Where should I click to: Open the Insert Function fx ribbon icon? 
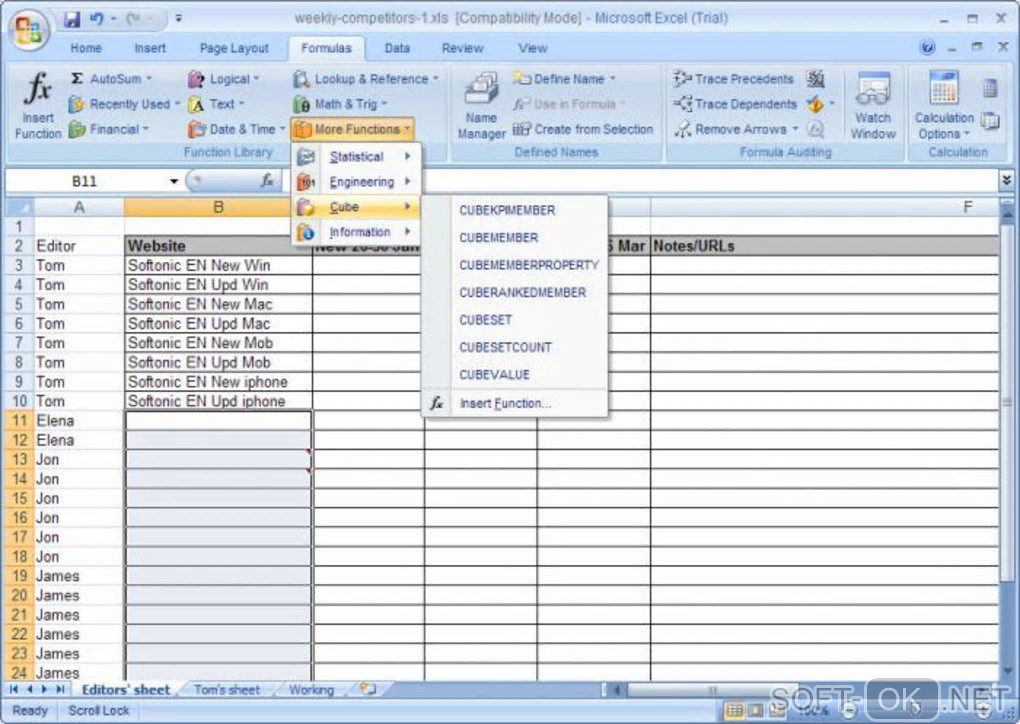click(37, 88)
